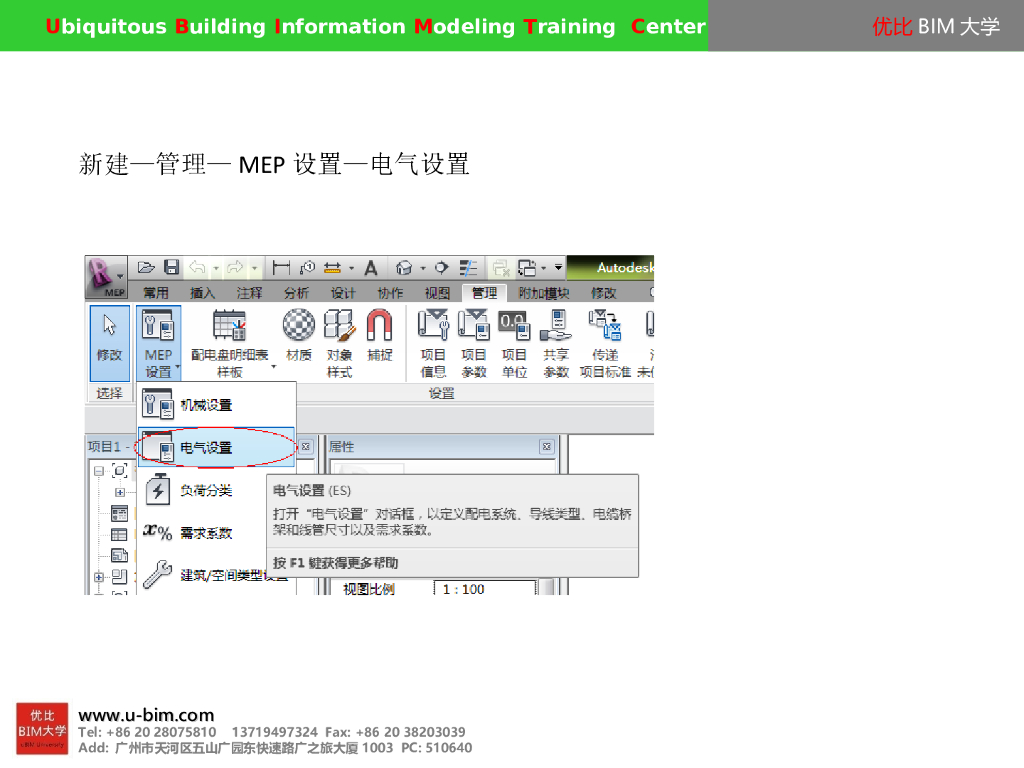The height and width of the screenshot is (768, 1024).
Task: Switch to the 插入 (Insert) ribbon tab
Action: [x=203, y=293]
